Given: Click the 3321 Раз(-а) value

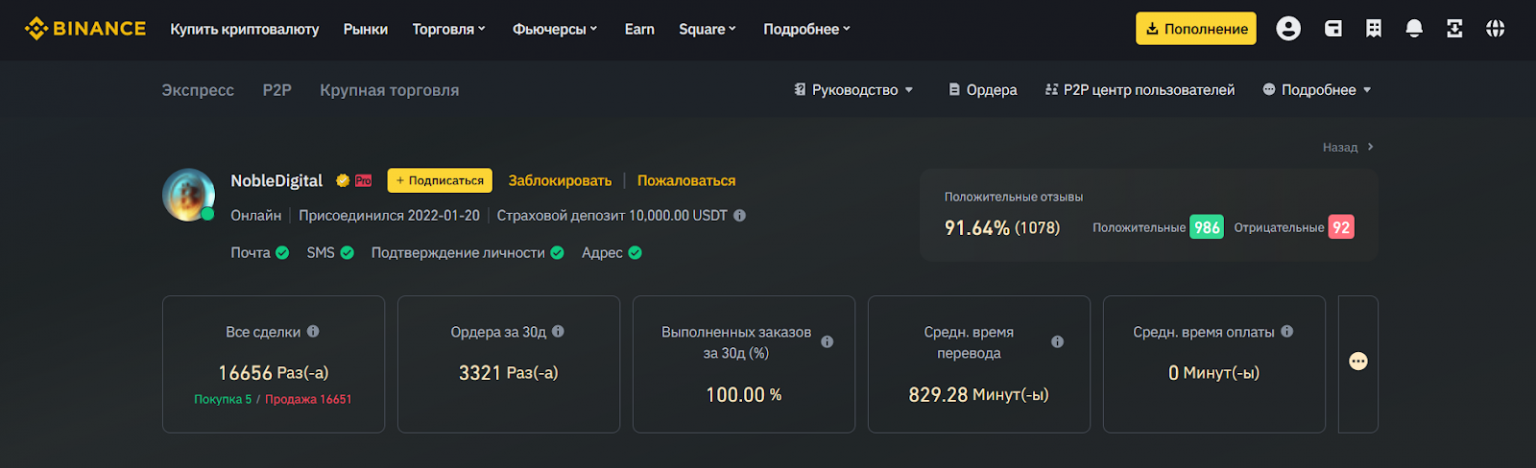Looking at the screenshot, I should coord(508,373).
